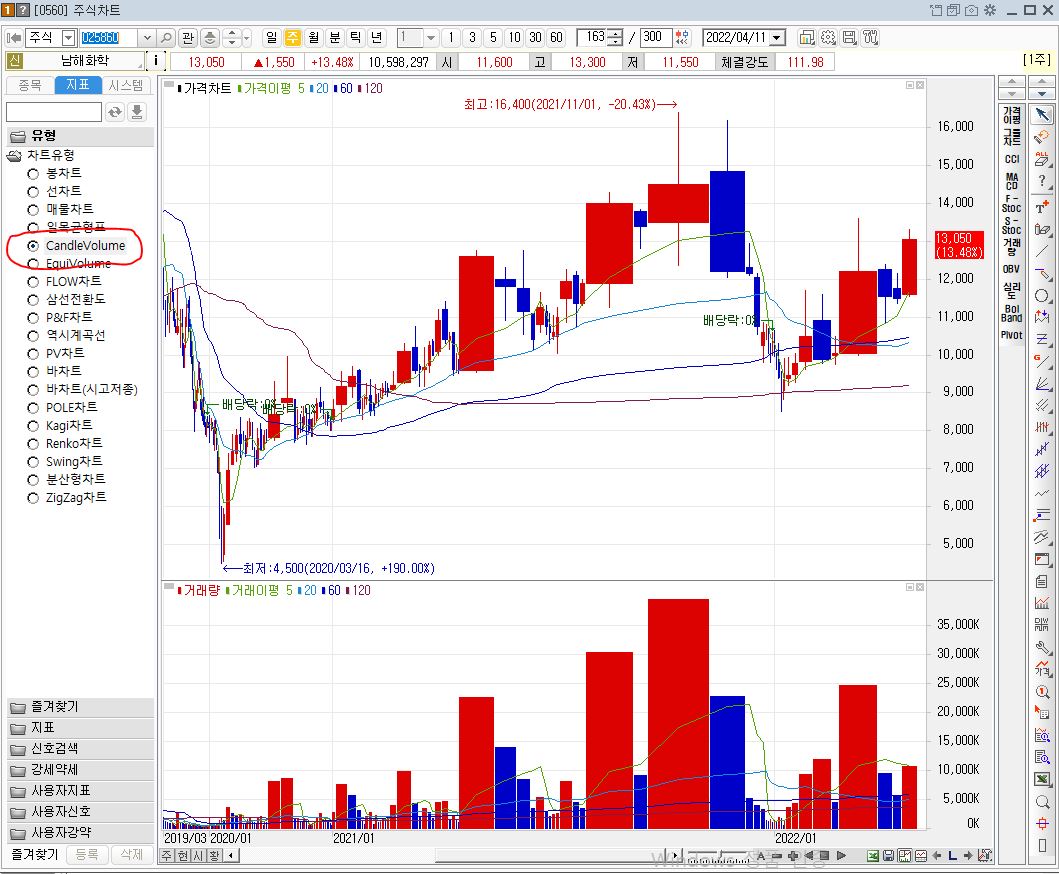Pick the circle shape drawing tool
Viewport: 1059px width, 874px height.
pyautogui.click(x=1042, y=296)
